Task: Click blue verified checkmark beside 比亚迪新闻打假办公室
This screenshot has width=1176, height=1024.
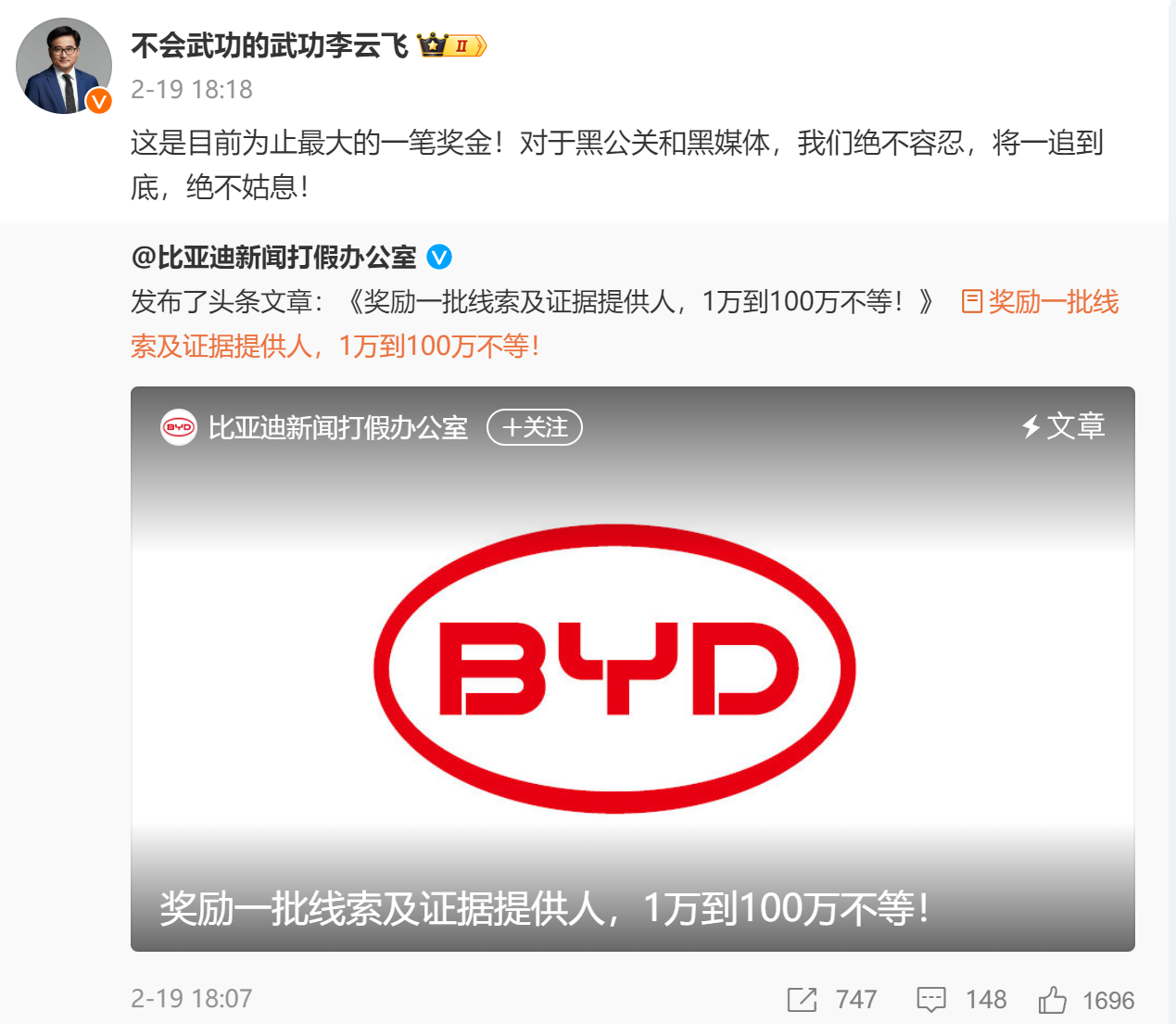Action: point(439,258)
